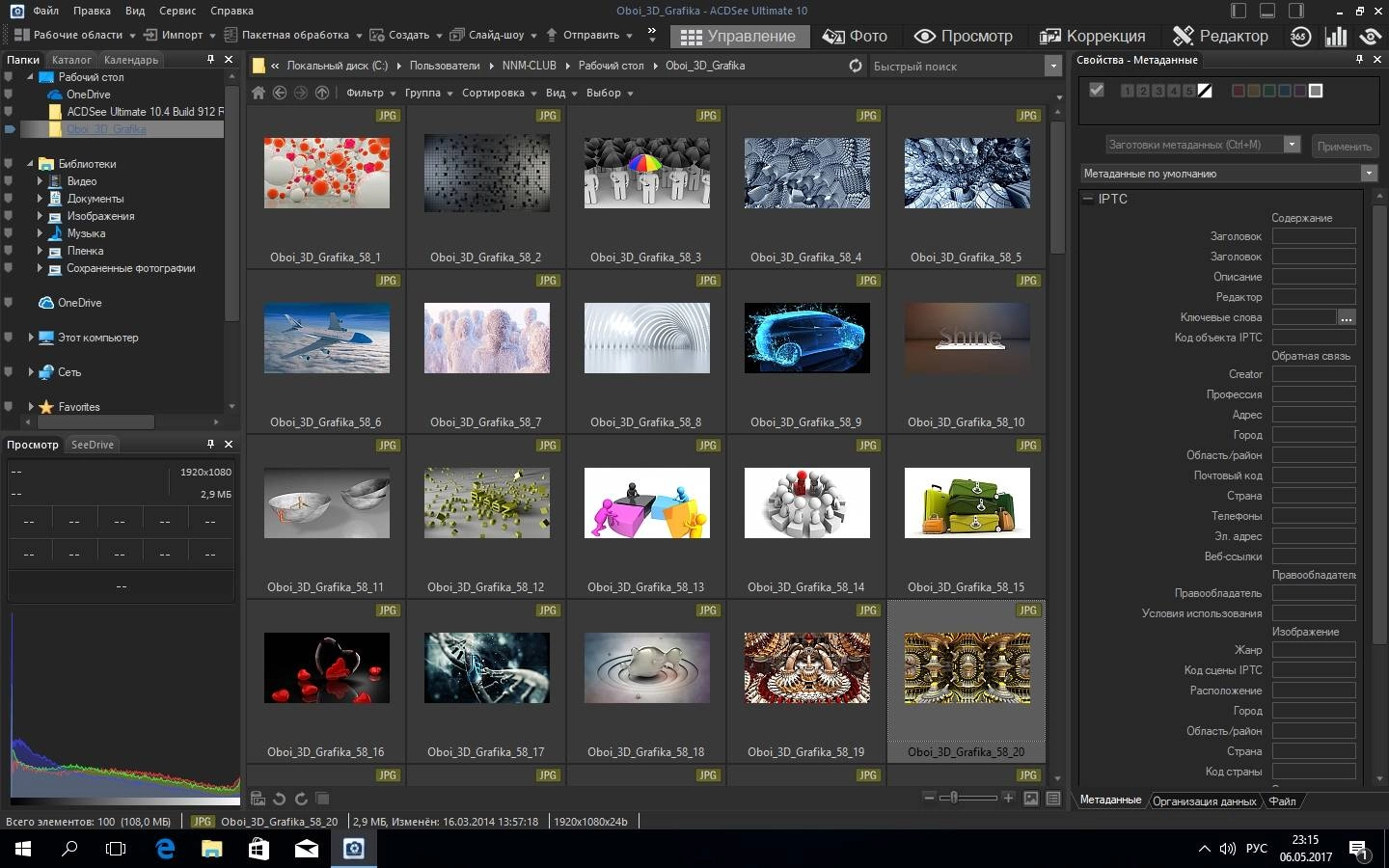Collapse the IPTC section
1389x868 pixels.
(x=1088, y=199)
